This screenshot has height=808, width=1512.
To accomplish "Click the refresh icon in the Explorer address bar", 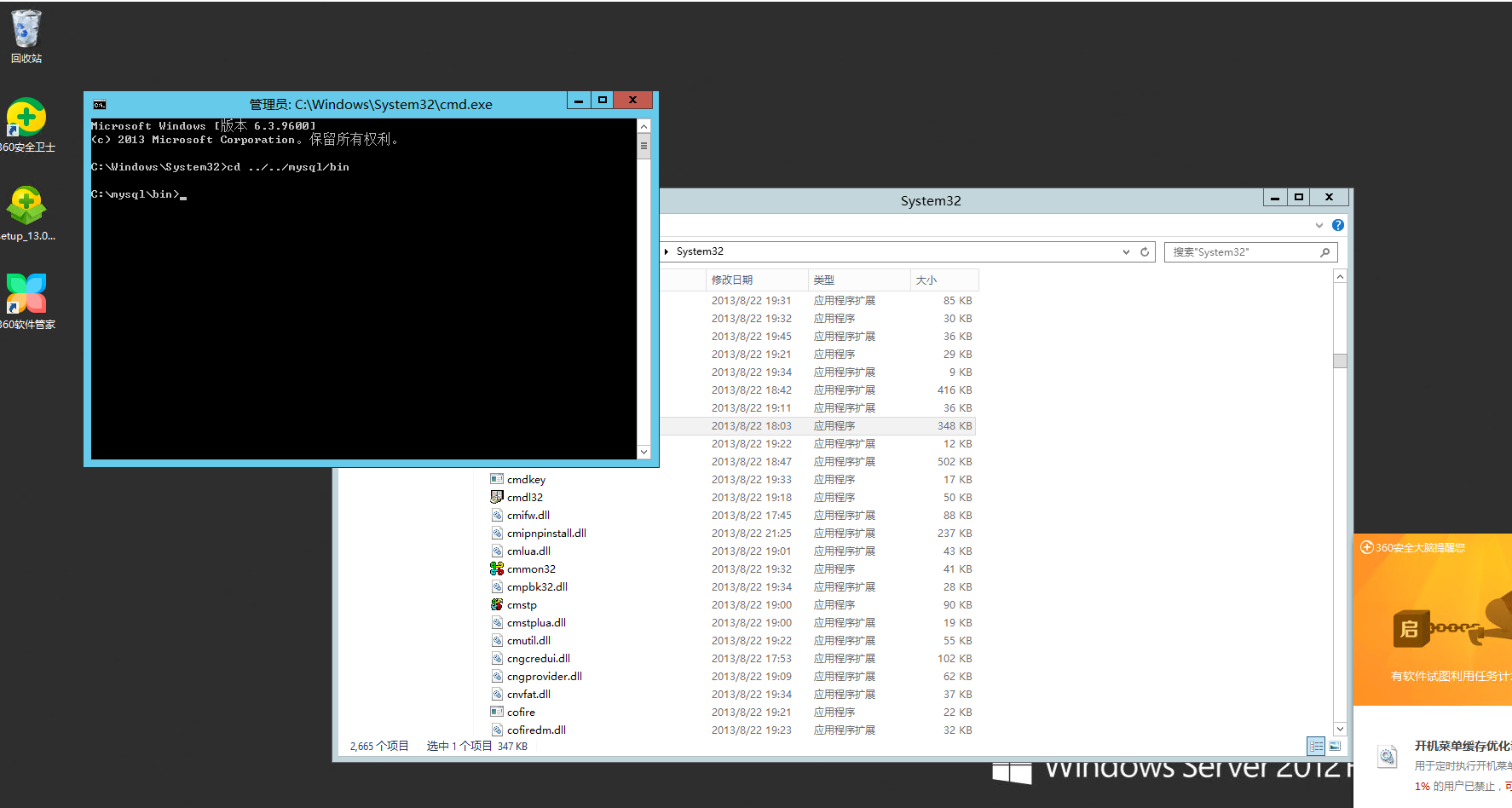I will coord(1145,251).
